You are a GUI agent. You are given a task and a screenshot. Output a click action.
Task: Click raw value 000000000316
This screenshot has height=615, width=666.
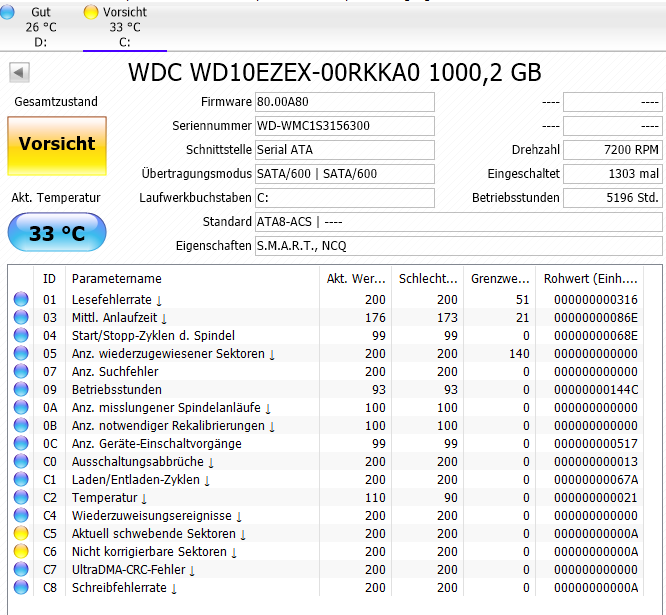click(x=595, y=299)
